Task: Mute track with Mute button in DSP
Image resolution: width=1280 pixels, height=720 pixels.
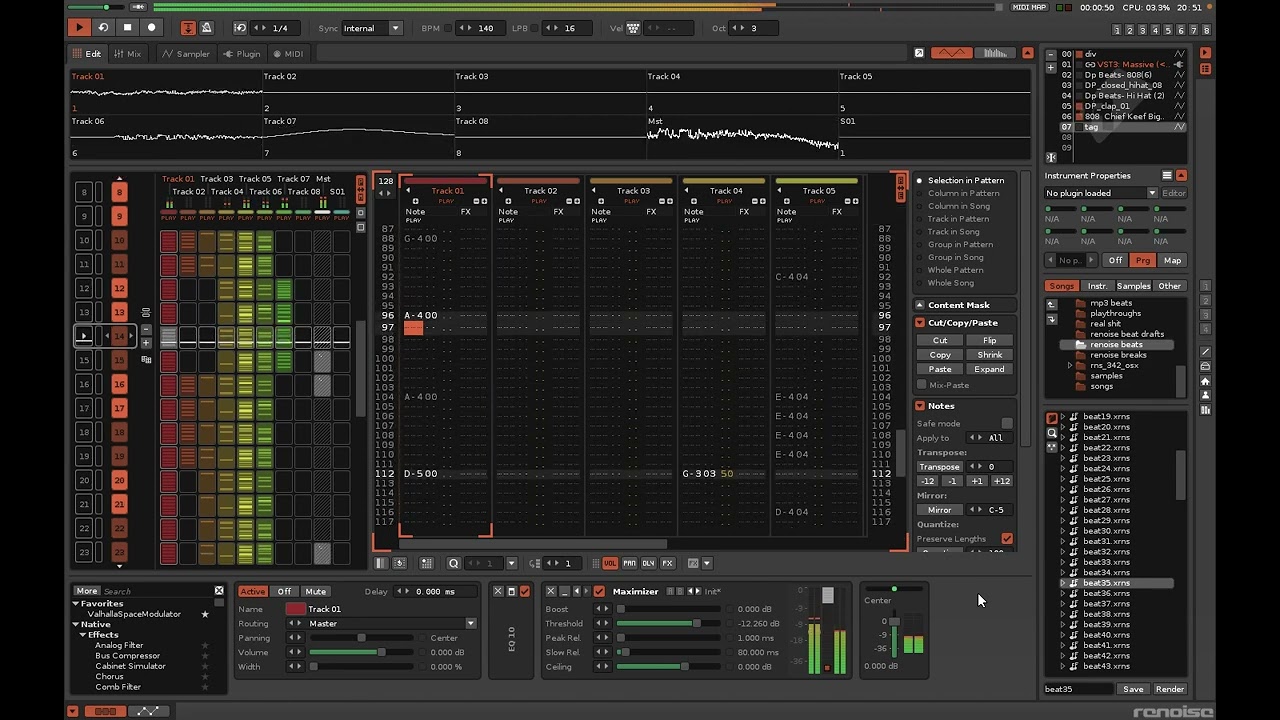Action: (316, 591)
